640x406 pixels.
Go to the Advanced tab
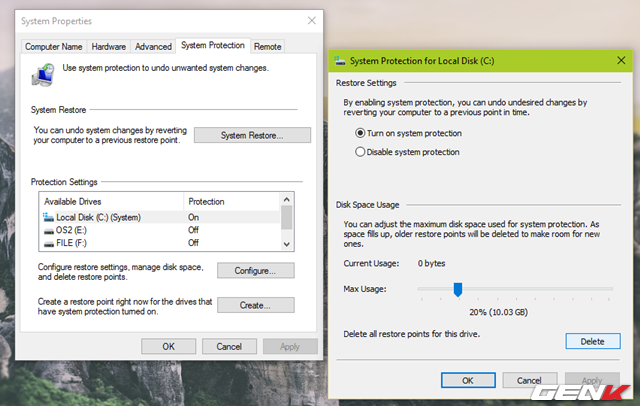point(153,46)
